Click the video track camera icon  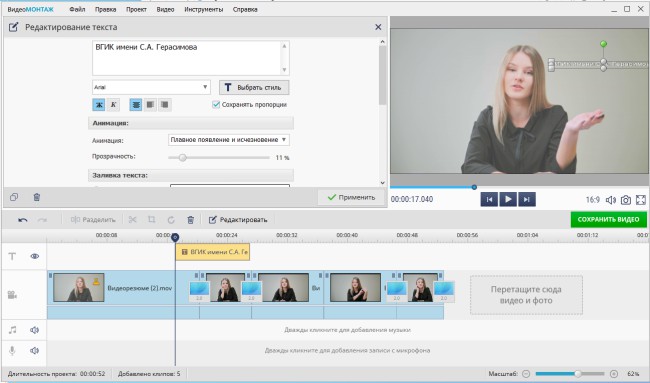[x=12, y=295]
